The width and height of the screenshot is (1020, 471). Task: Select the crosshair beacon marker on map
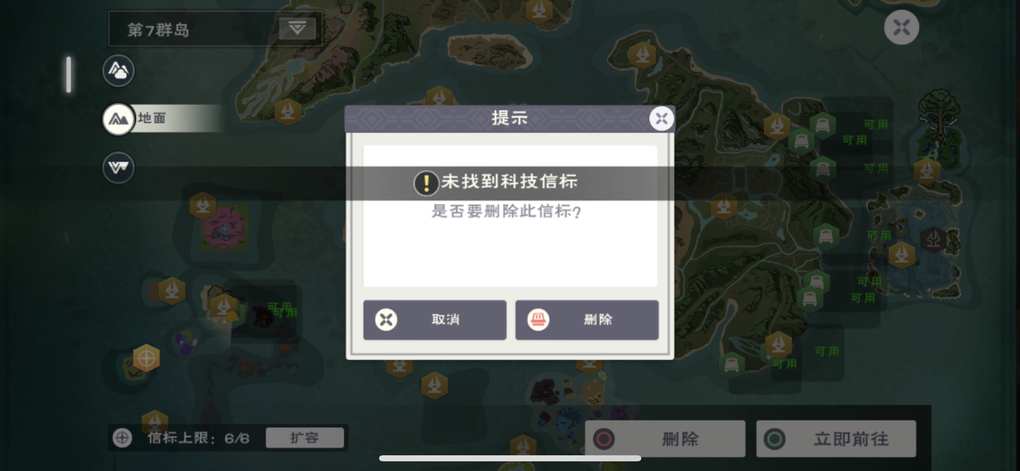[146, 358]
